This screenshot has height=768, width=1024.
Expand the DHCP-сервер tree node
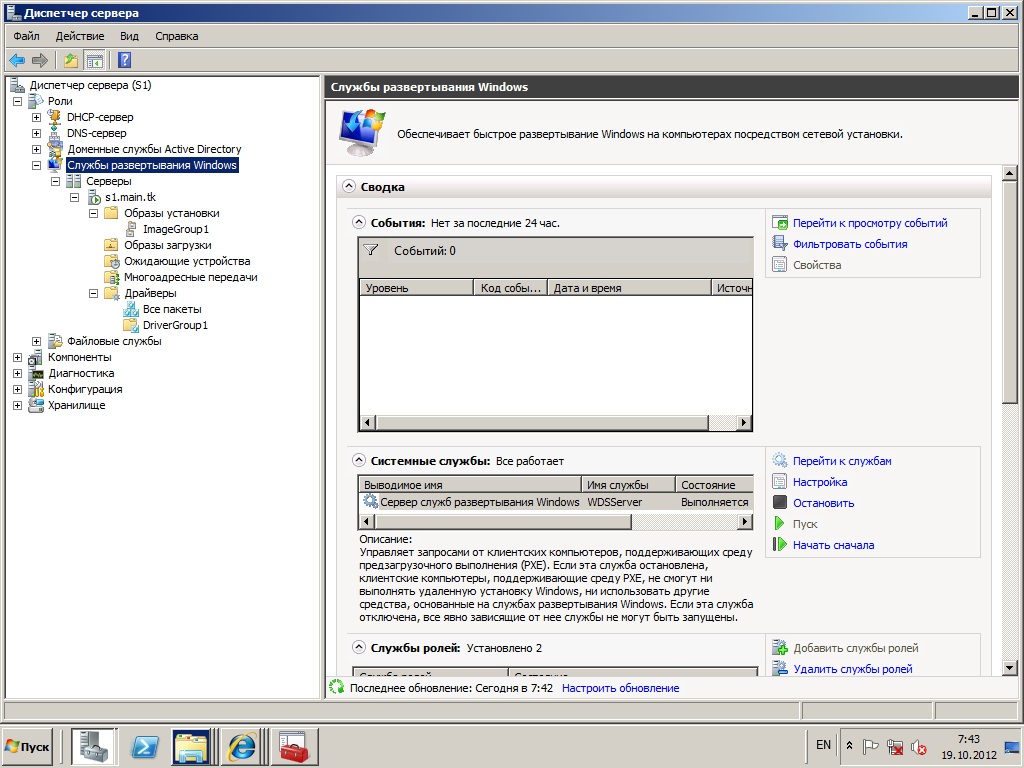coord(37,118)
